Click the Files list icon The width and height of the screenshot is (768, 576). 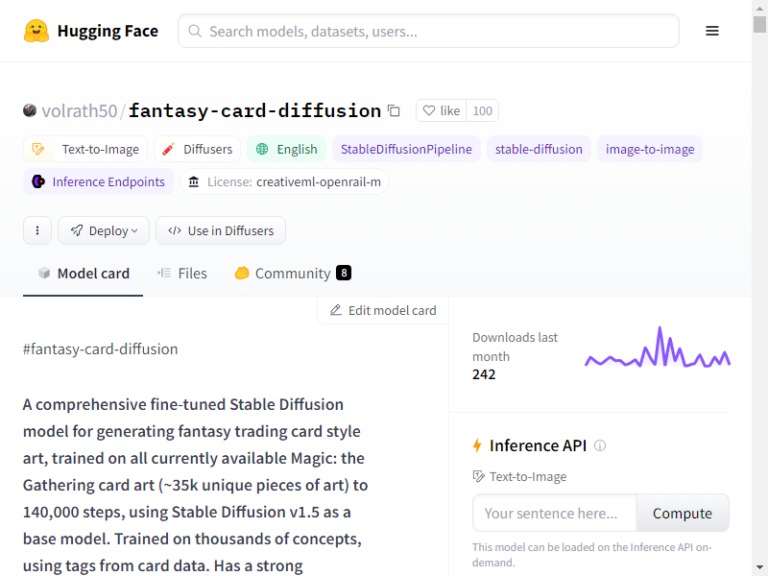pos(164,273)
